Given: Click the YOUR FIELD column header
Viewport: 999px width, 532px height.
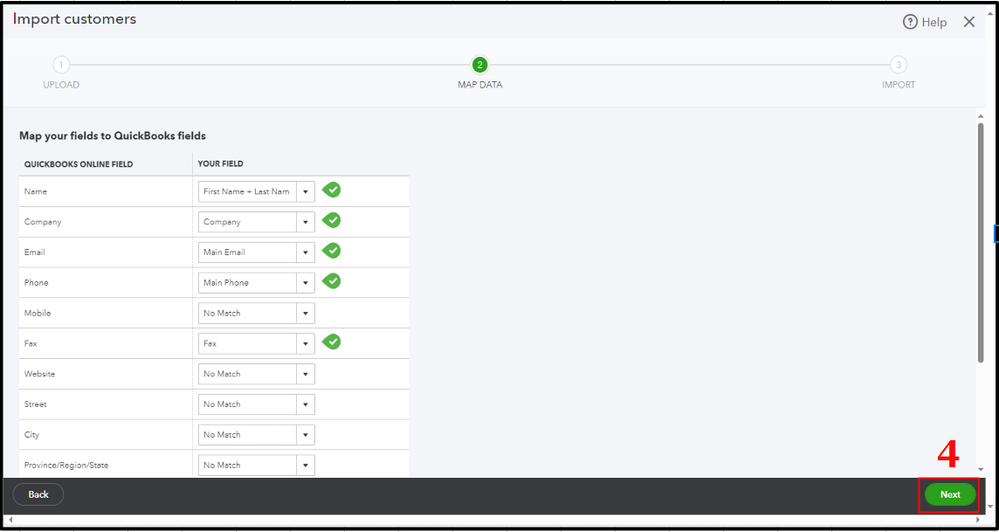Looking at the screenshot, I should tap(220, 164).
